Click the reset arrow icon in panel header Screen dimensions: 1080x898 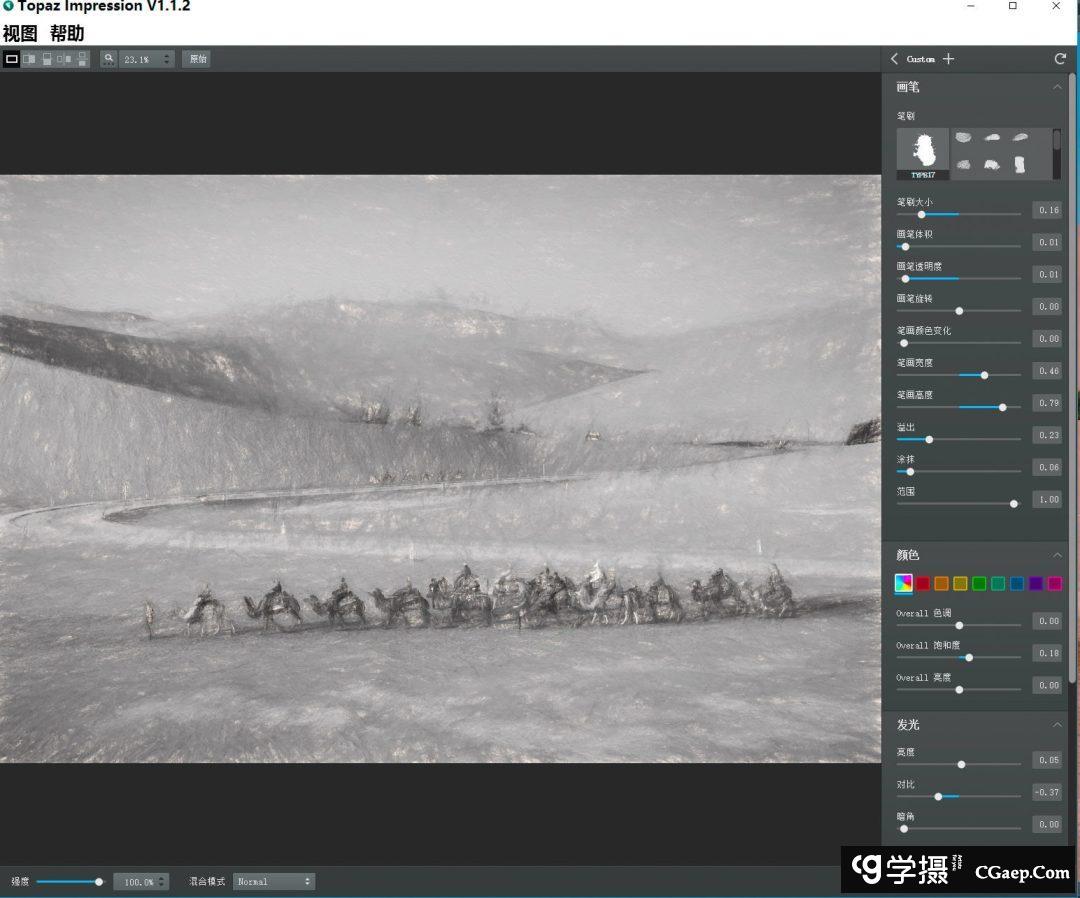click(1060, 59)
